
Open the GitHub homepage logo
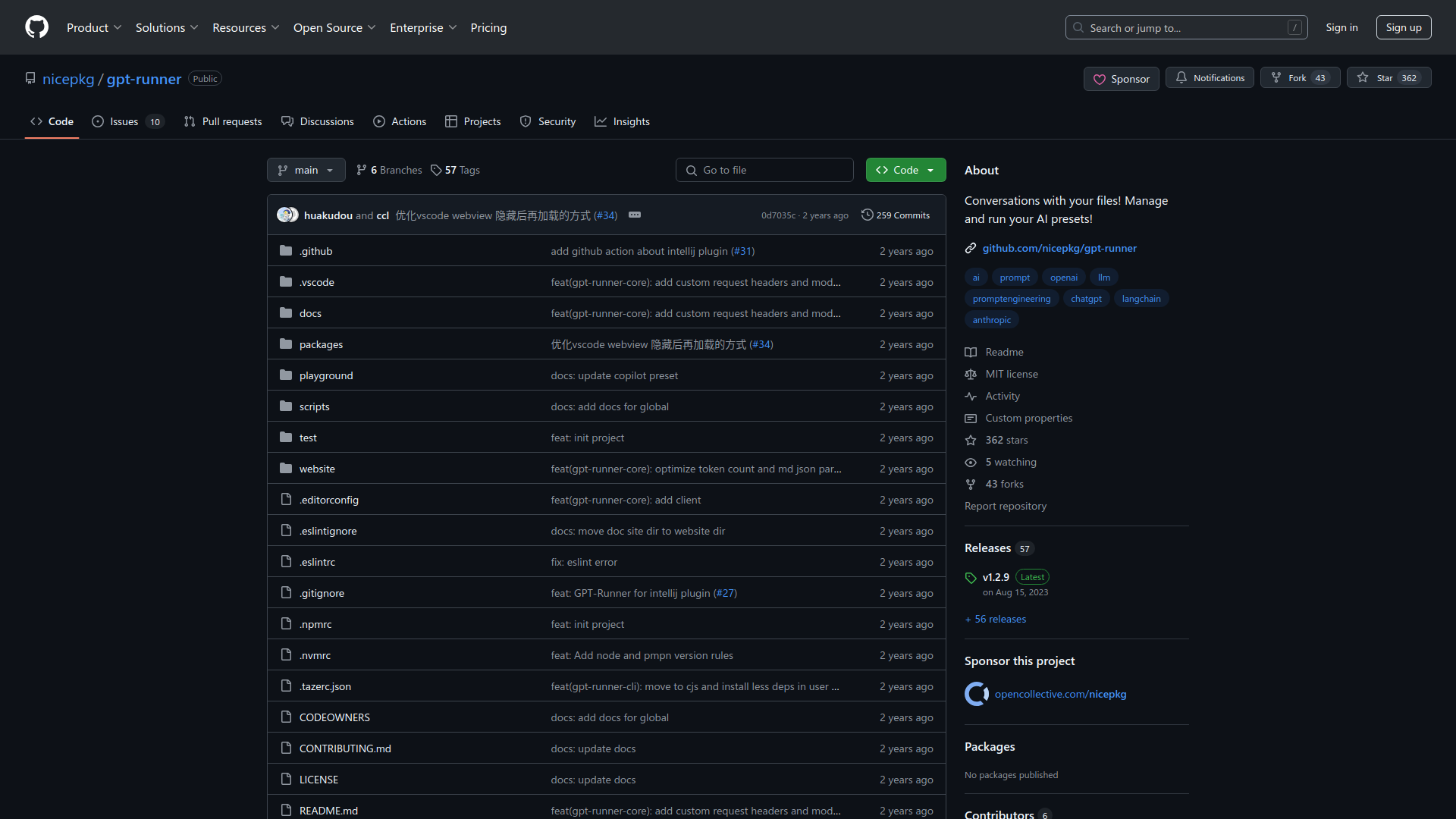(x=36, y=27)
